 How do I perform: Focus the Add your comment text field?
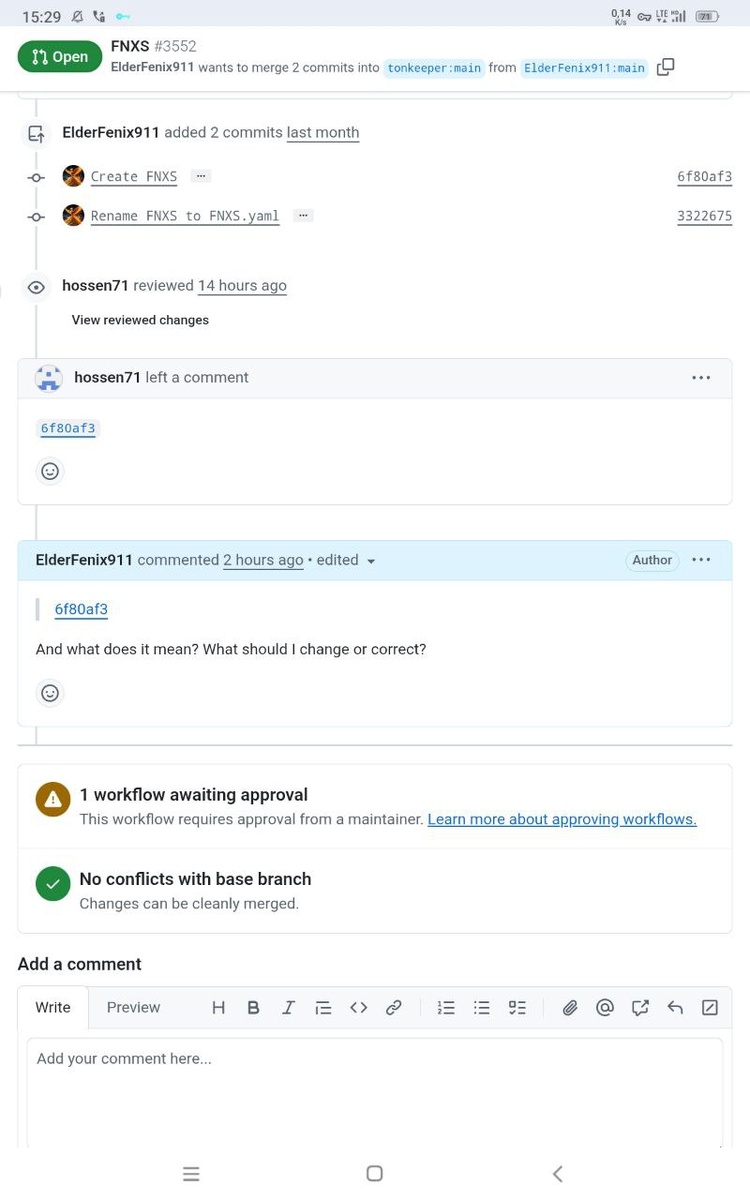tap(375, 1090)
